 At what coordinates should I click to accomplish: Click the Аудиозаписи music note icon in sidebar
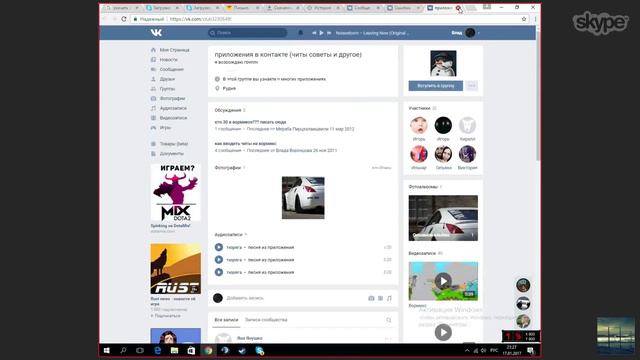tap(153, 108)
